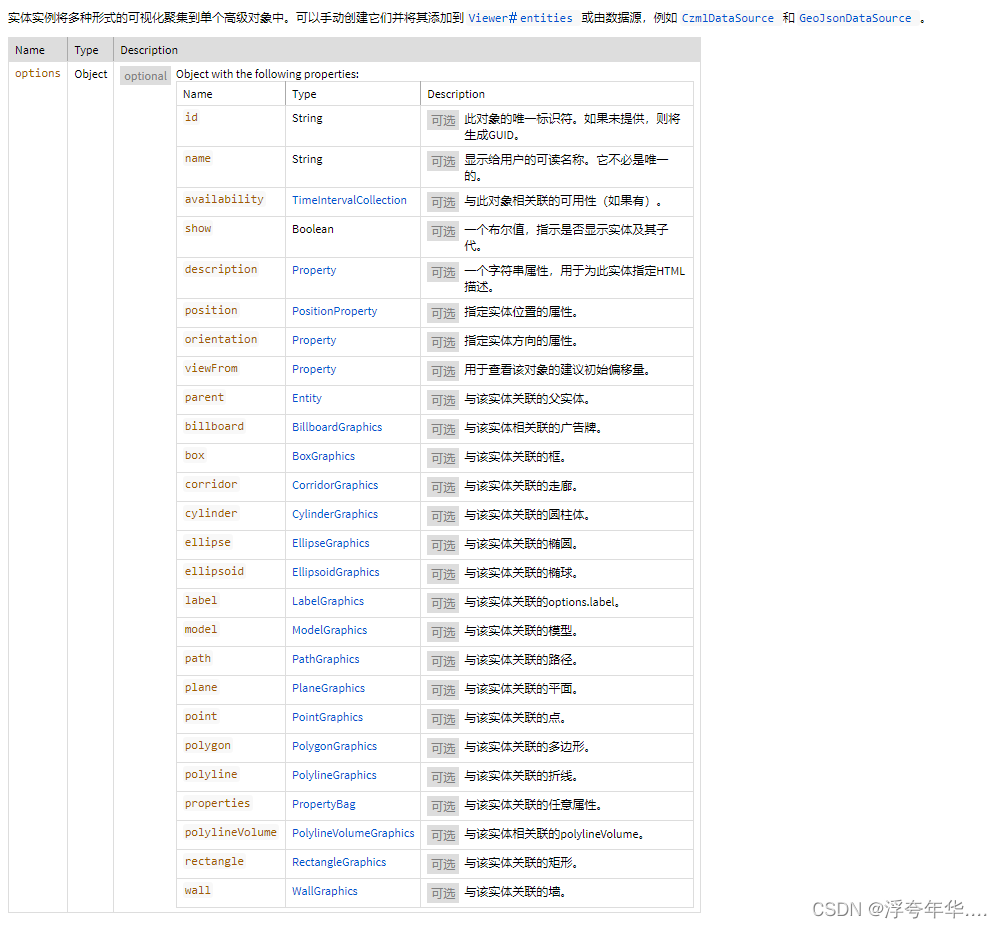Screen dimensions: 1002x928
Task: Open the PolylineGraphics link
Action: [334, 775]
